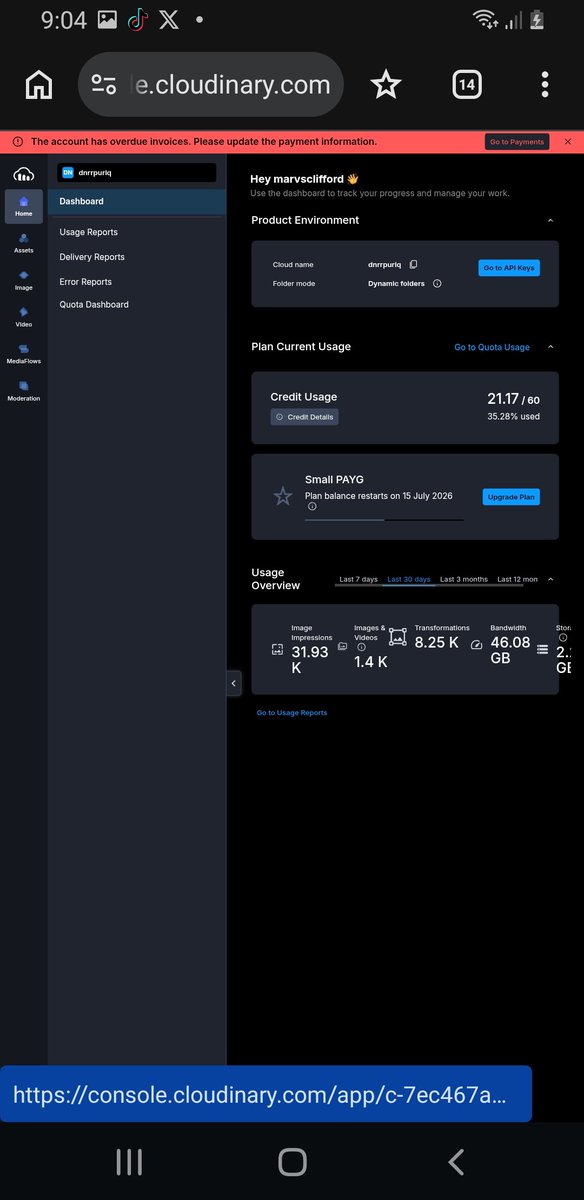Click the Images & Videos icon
Image resolution: width=584 pixels, height=1200 pixels.
(x=342, y=647)
